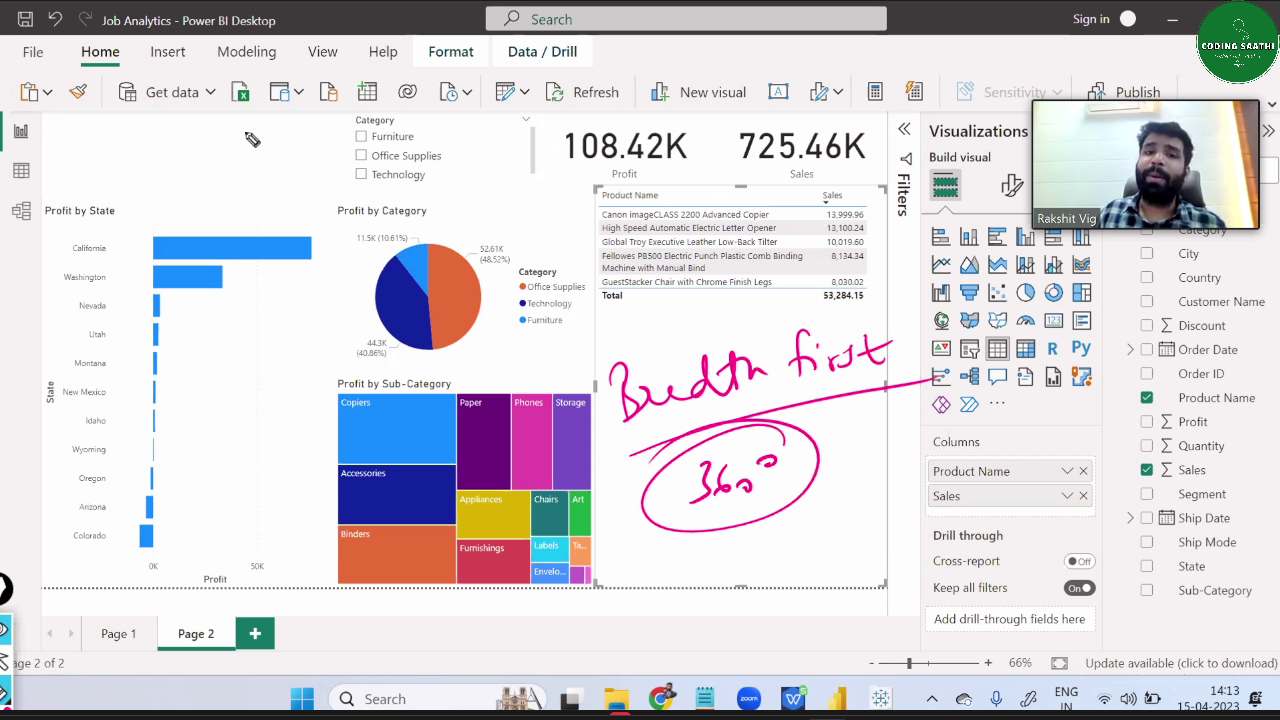This screenshot has height=720, width=1280.
Task: Select Donut chart visualization icon
Action: click(x=1053, y=293)
